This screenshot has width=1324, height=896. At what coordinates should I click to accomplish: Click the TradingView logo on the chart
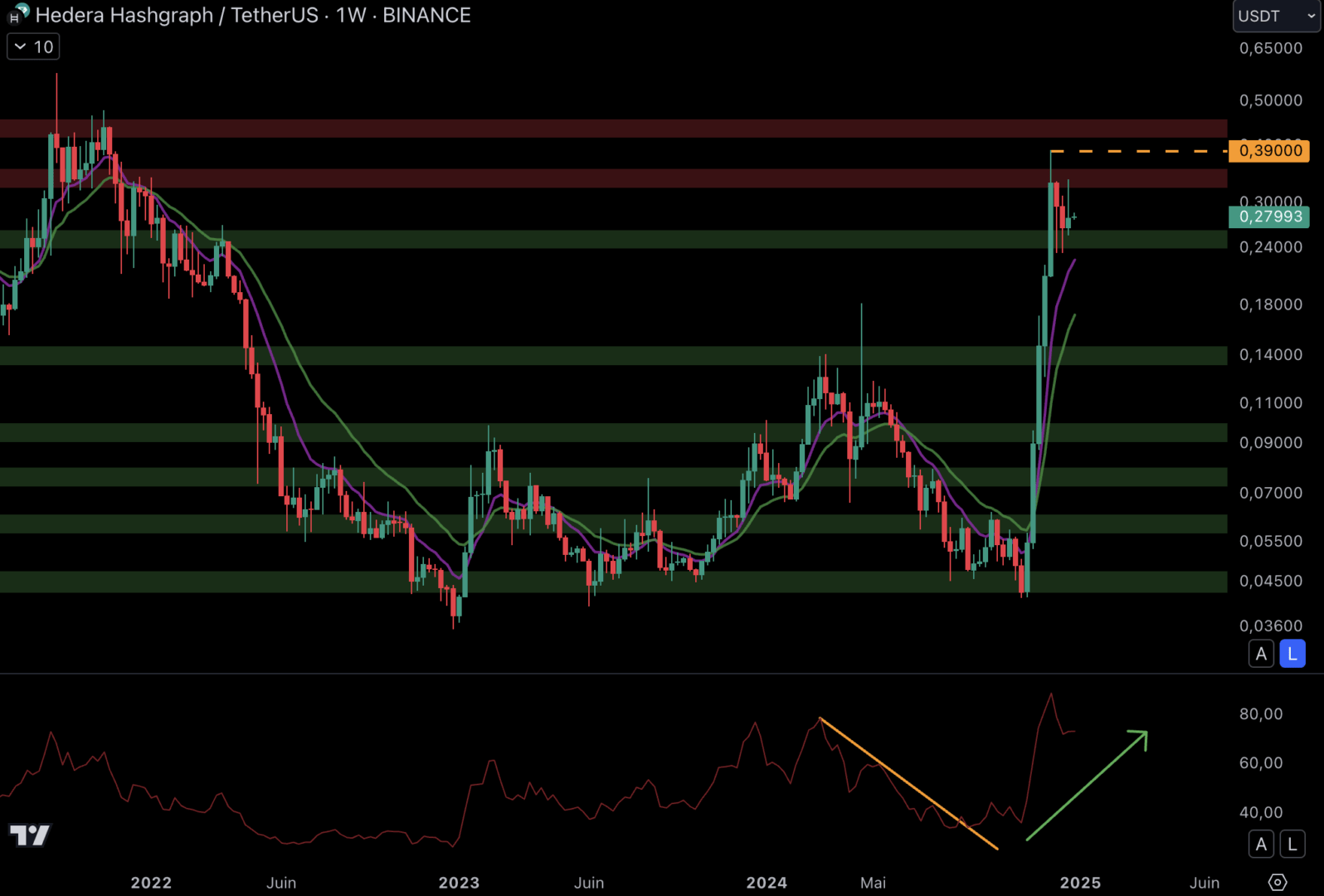(x=30, y=835)
